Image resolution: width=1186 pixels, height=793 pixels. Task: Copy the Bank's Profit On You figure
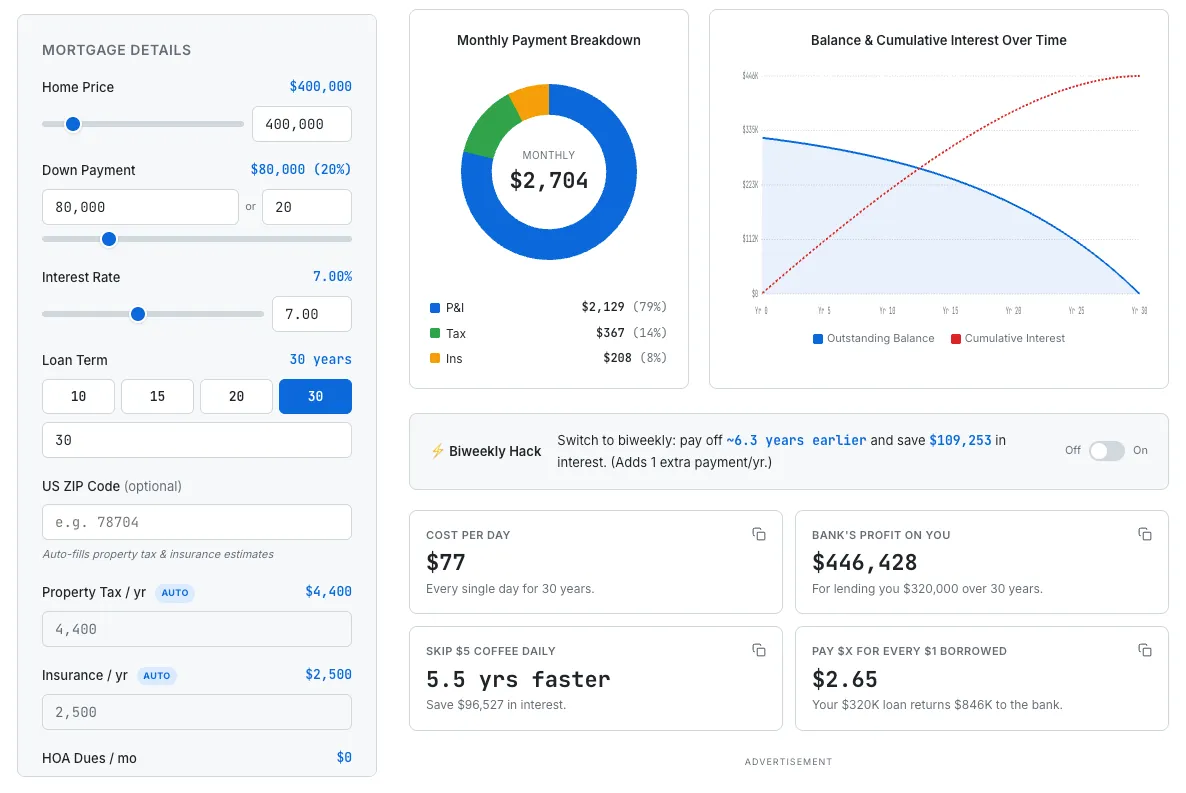[1145, 534]
